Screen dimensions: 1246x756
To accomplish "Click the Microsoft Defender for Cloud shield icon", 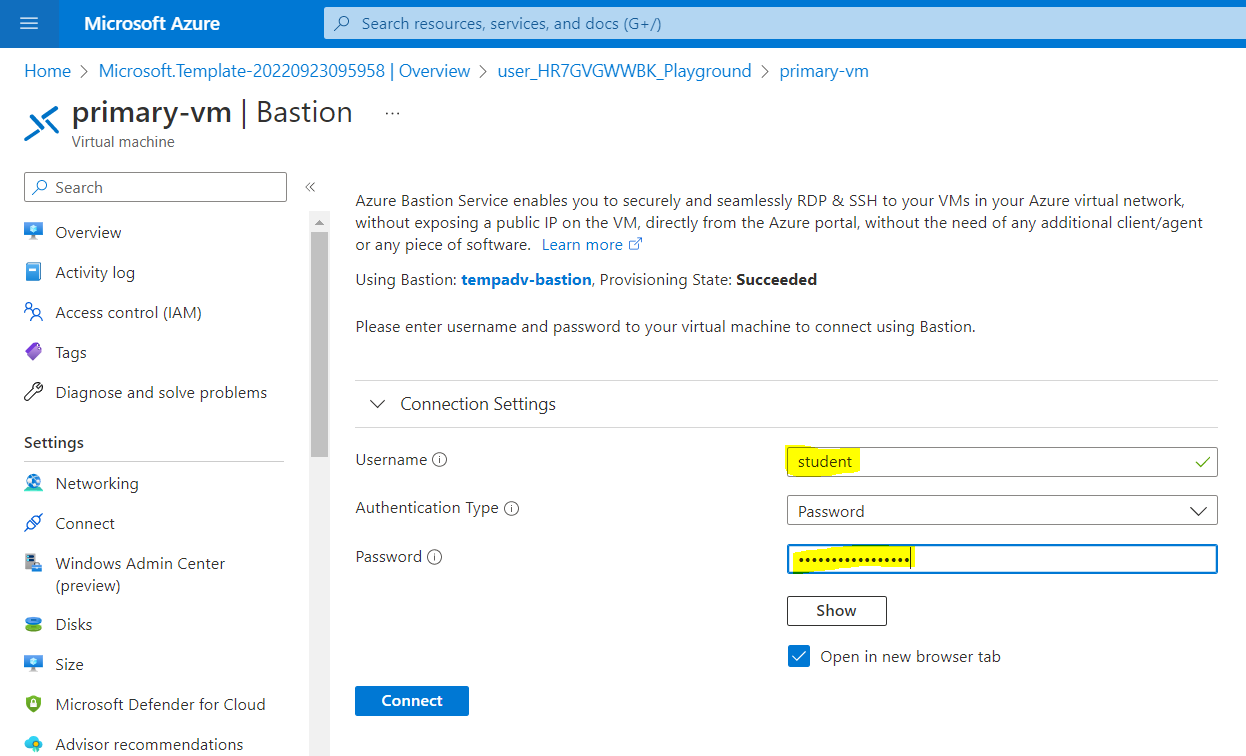I will [x=34, y=705].
